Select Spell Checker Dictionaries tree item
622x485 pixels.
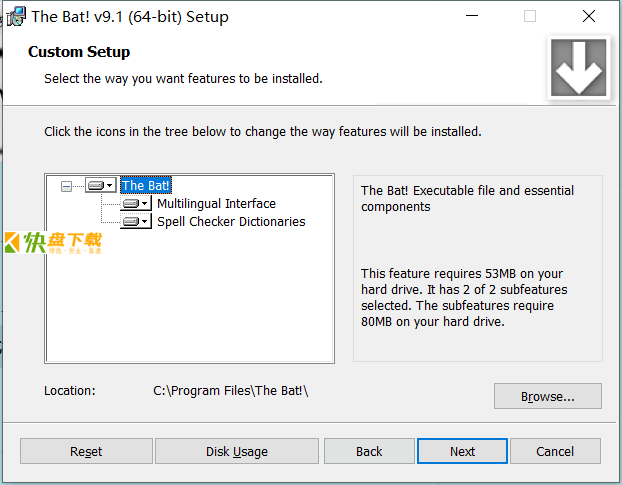(x=231, y=221)
